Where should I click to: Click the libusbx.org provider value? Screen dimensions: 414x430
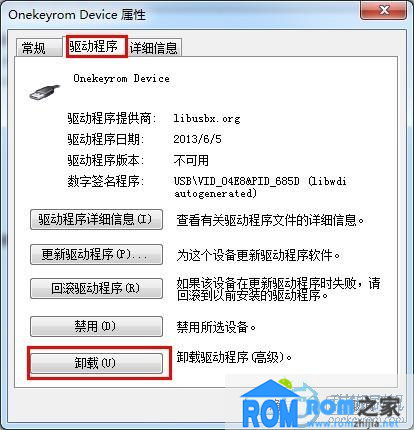[207, 119]
